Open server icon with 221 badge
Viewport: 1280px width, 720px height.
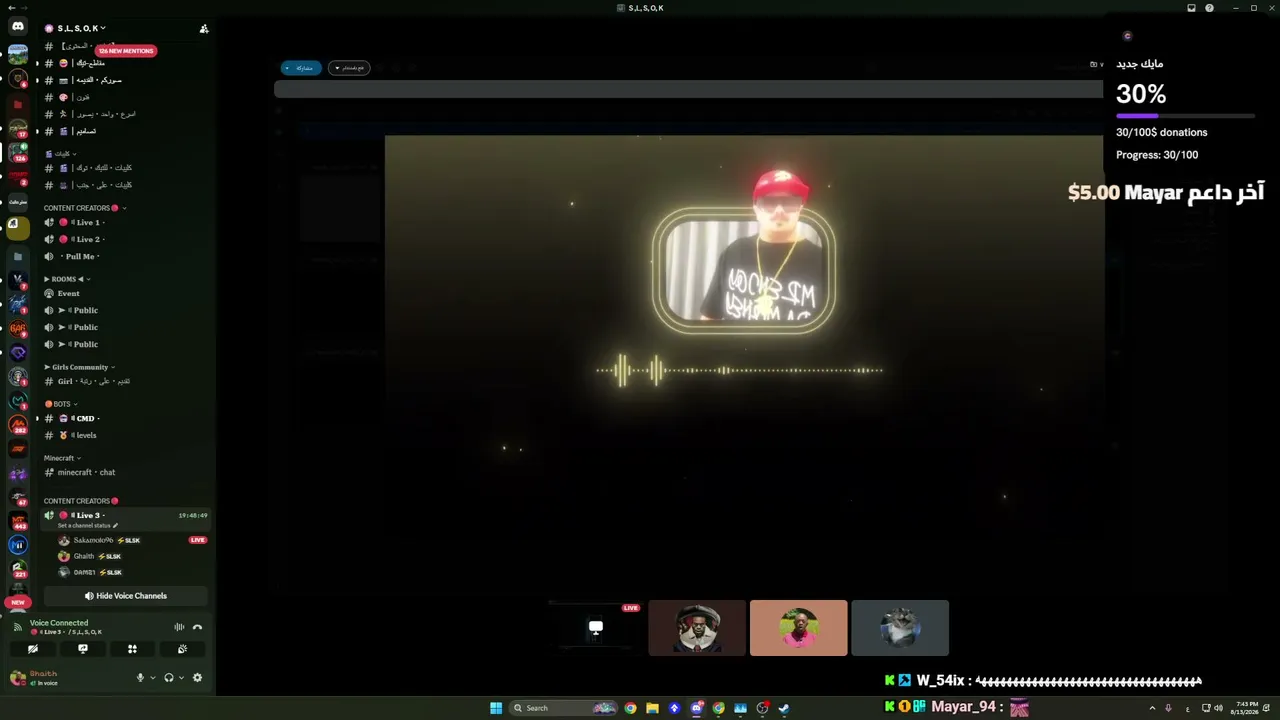(x=18, y=569)
